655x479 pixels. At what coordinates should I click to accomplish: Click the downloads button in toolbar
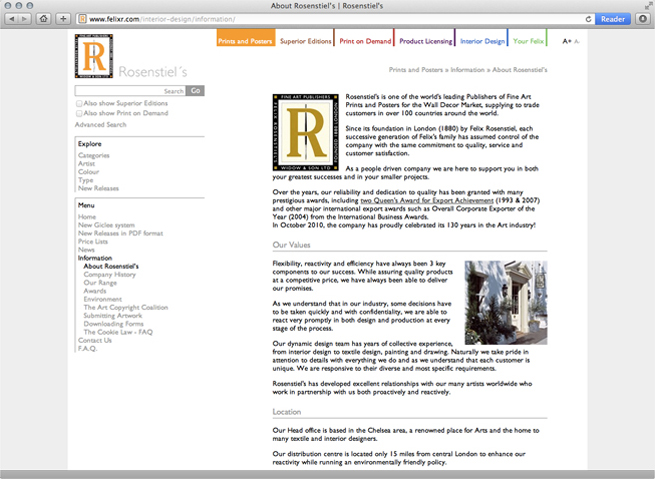(643, 19)
